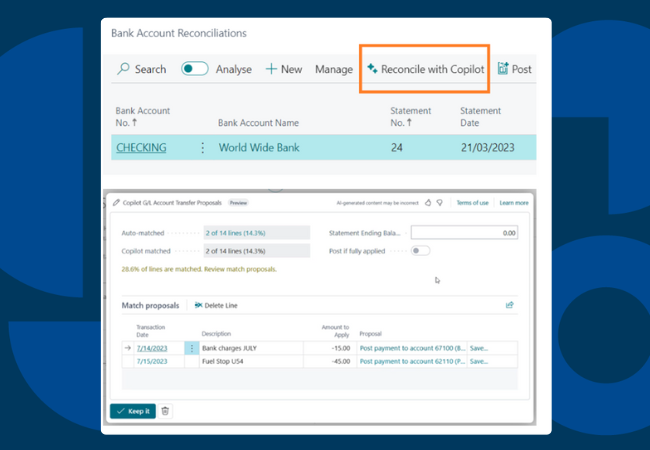Viewport: 650px width, 450px height.
Task: Open three-dot menu for CHECKING row
Action: (x=203, y=148)
